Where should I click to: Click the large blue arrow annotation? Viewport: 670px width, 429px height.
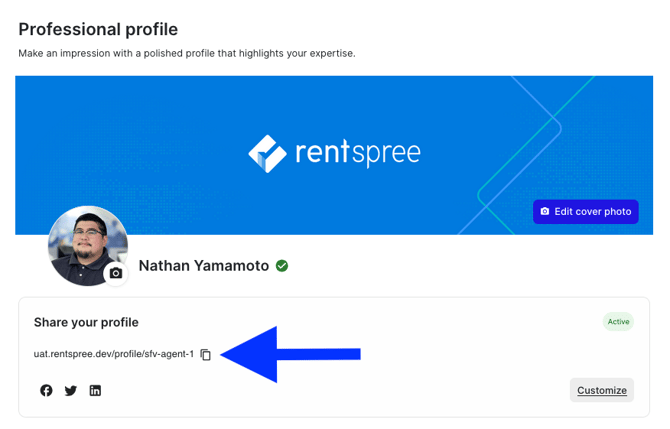point(291,354)
